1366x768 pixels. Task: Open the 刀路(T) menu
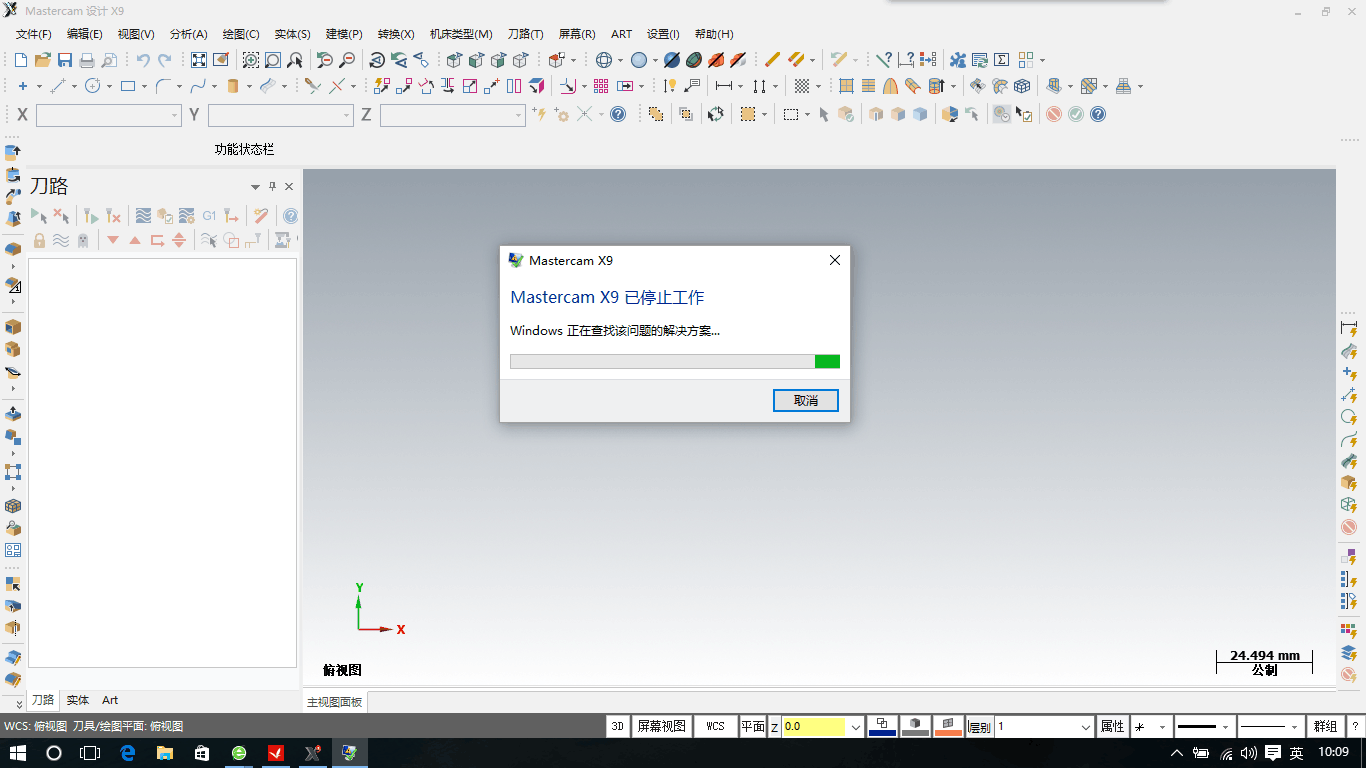pyautogui.click(x=526, y=34)
